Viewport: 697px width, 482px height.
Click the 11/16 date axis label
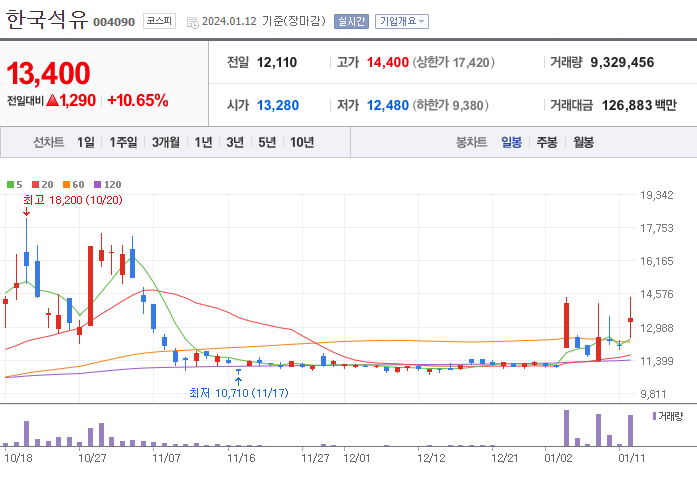(x=241, y=458)
